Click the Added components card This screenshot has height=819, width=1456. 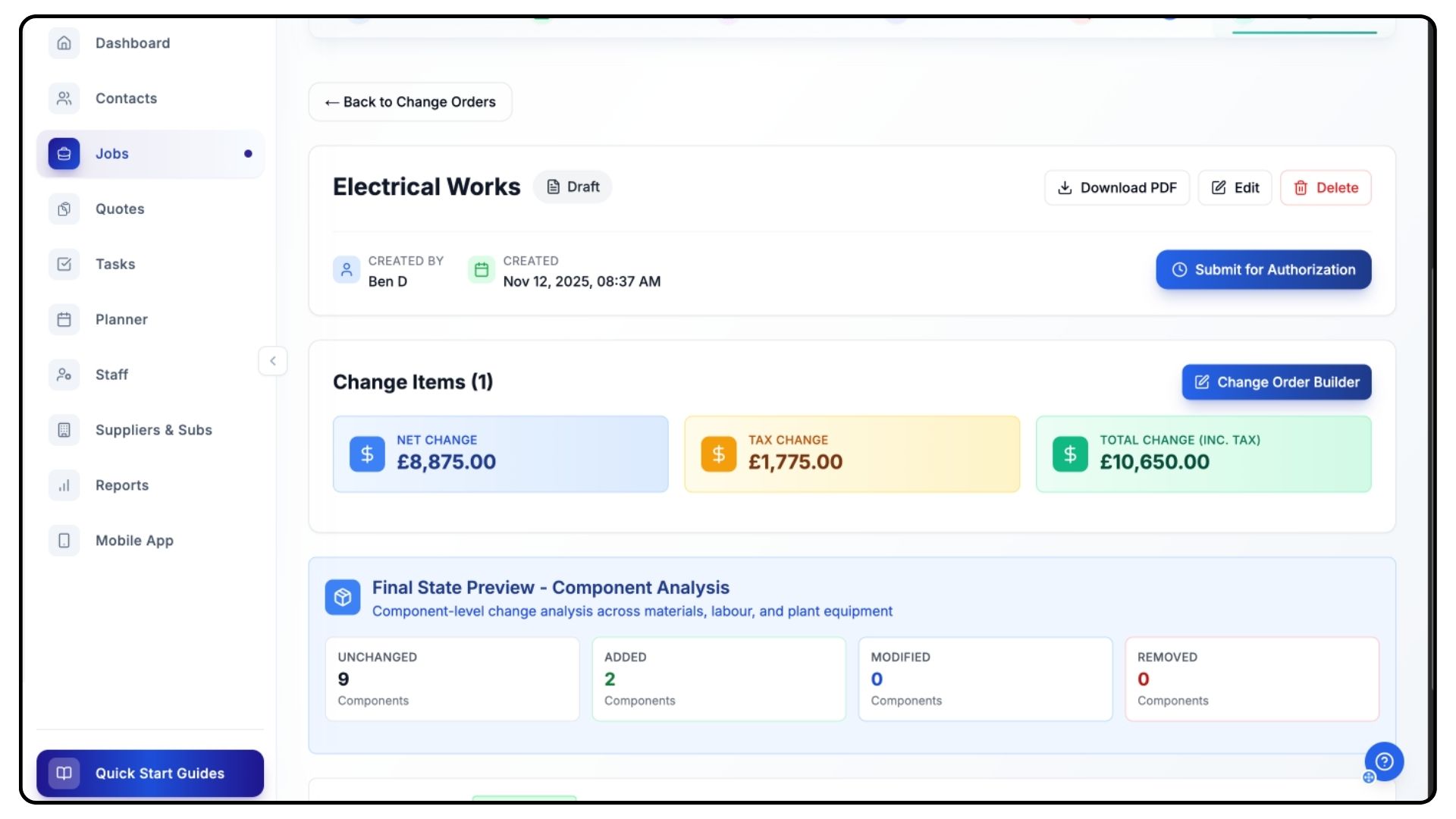(718, 679)
